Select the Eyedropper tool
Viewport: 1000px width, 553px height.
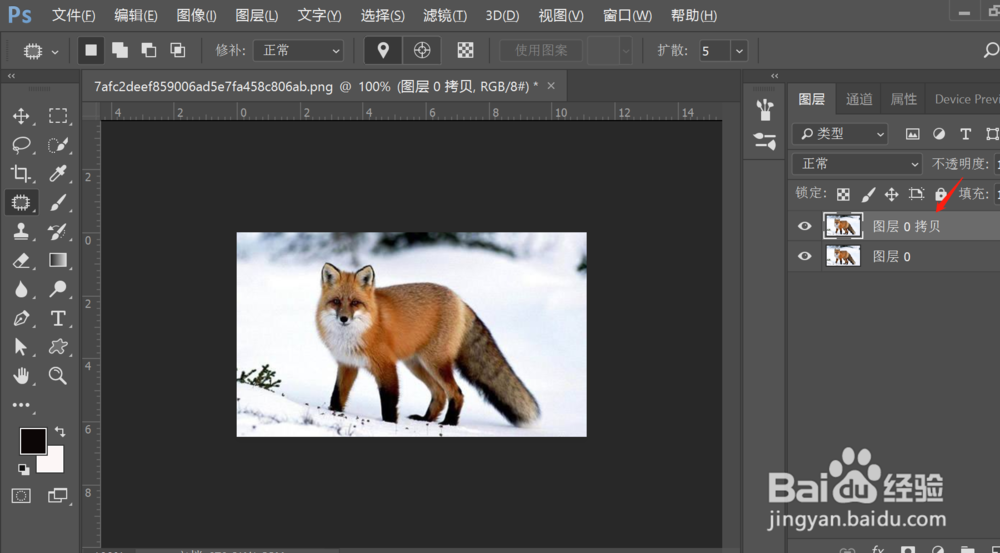tap(58, 173)
